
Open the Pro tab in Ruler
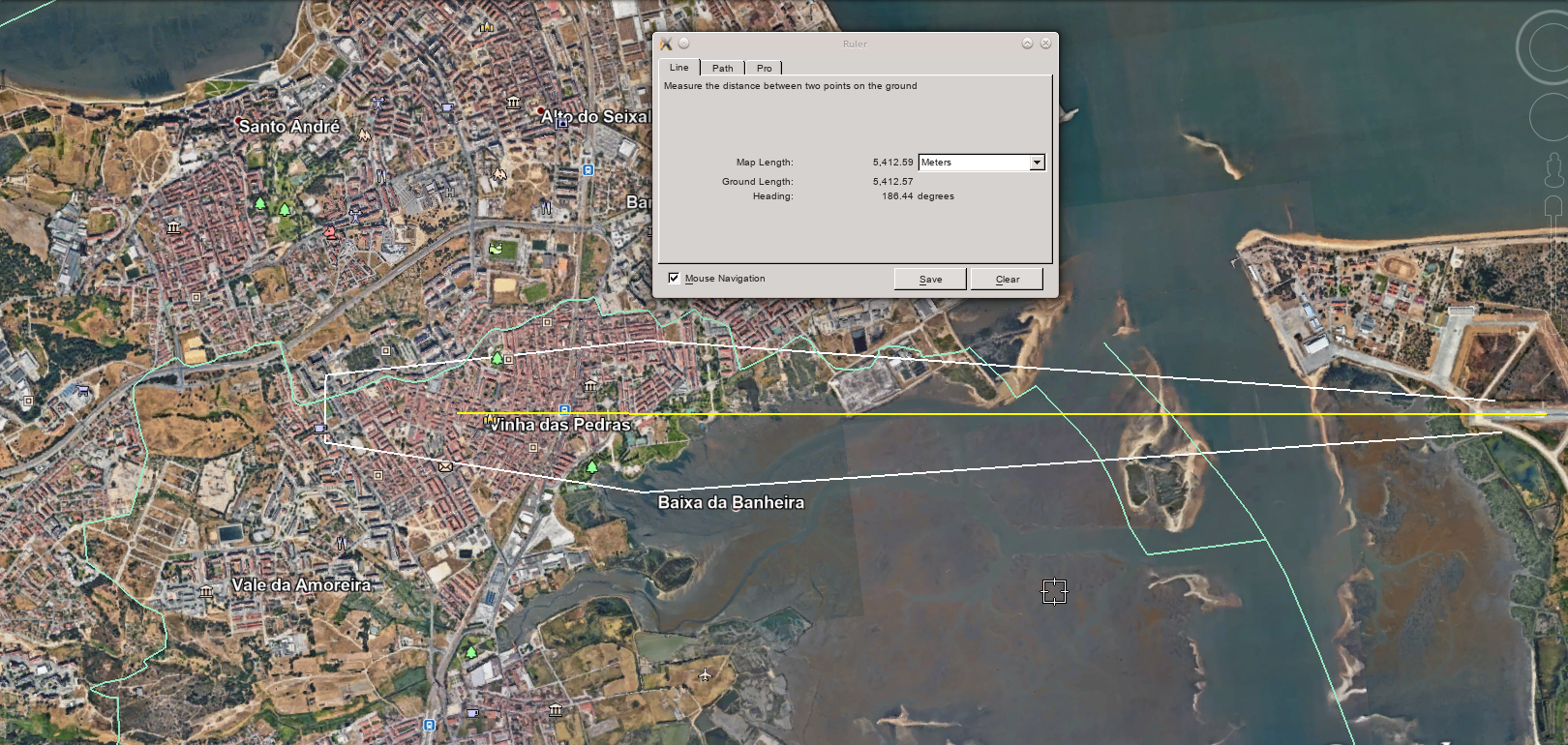(x=765, y=68)
